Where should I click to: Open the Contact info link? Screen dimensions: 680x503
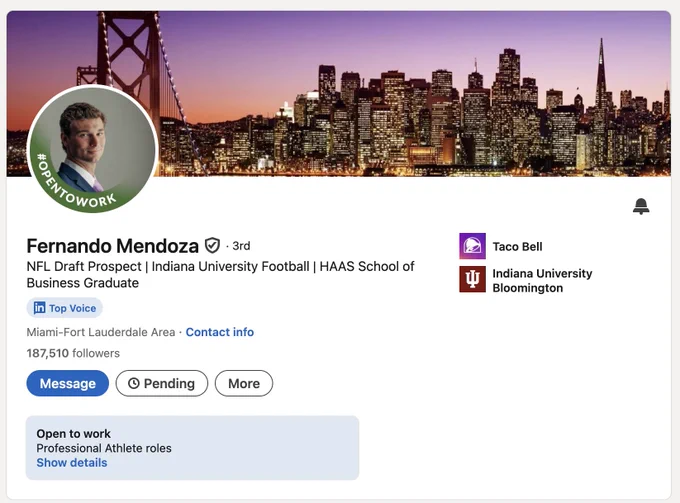pos(220,332)
